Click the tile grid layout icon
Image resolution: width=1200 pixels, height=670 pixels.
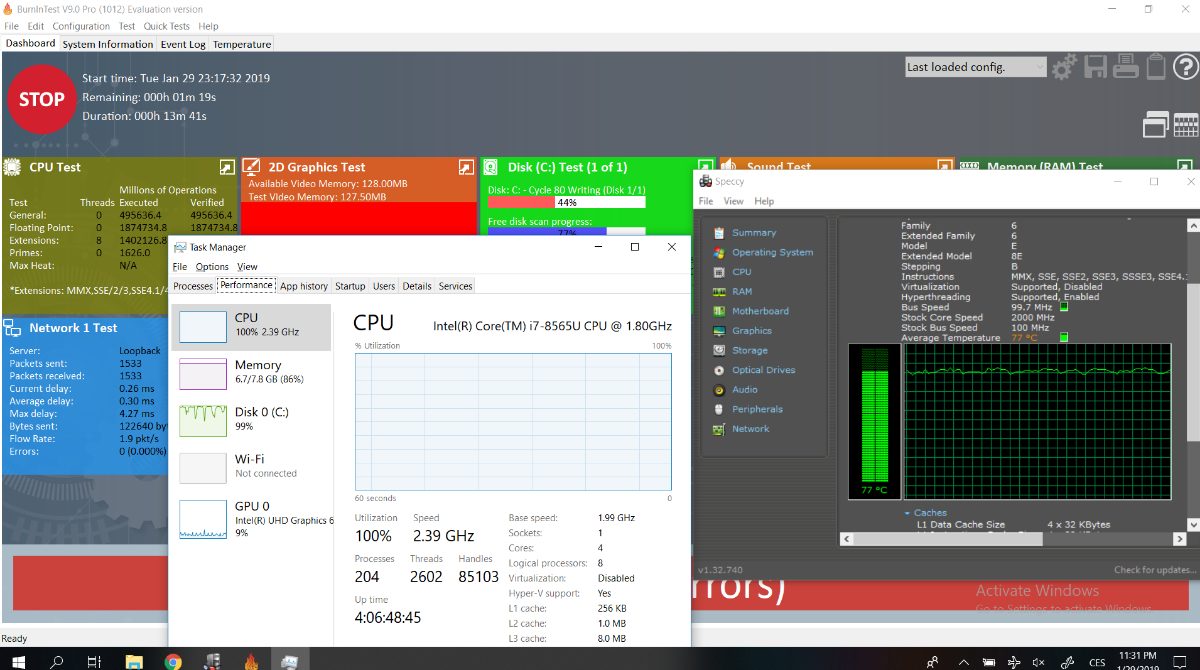(x=1186, y=125)
